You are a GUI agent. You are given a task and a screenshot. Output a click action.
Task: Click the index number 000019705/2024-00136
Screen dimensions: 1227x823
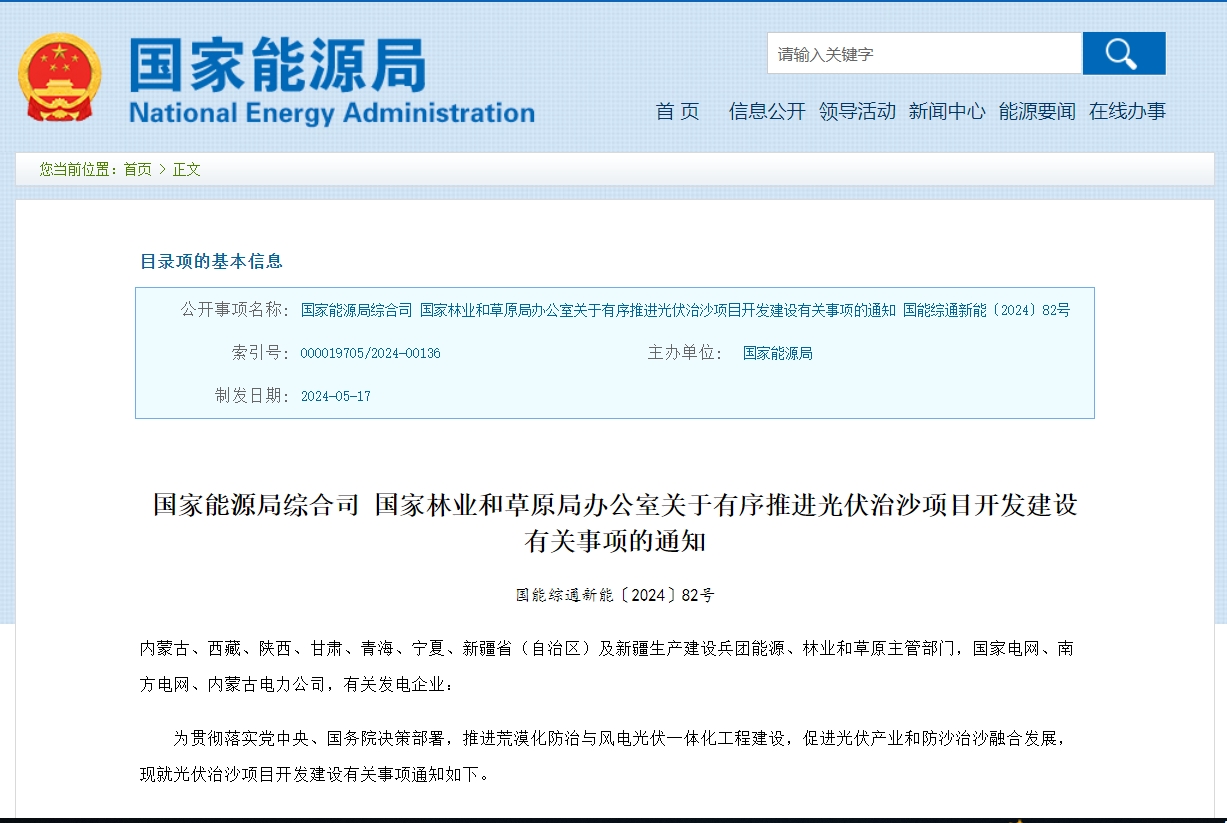coord(370,354)
